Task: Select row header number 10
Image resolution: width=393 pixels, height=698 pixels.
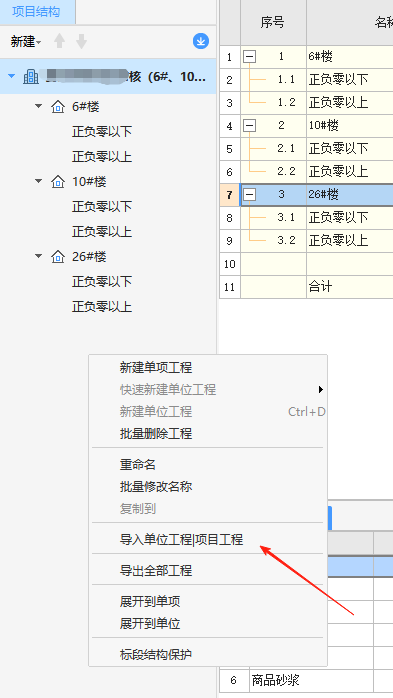Action: click(x=230, y=264)
